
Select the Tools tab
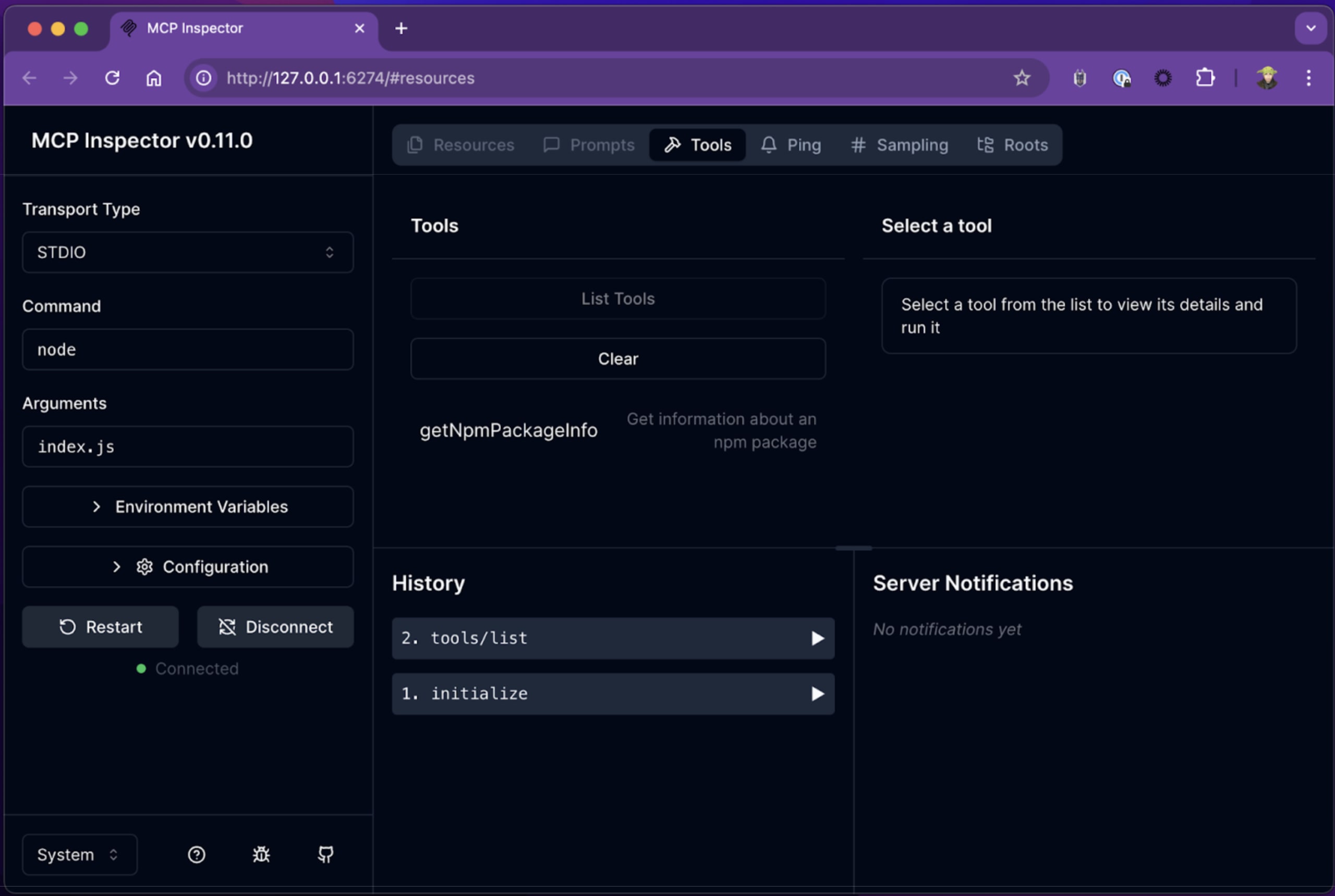tap(698, 145)
